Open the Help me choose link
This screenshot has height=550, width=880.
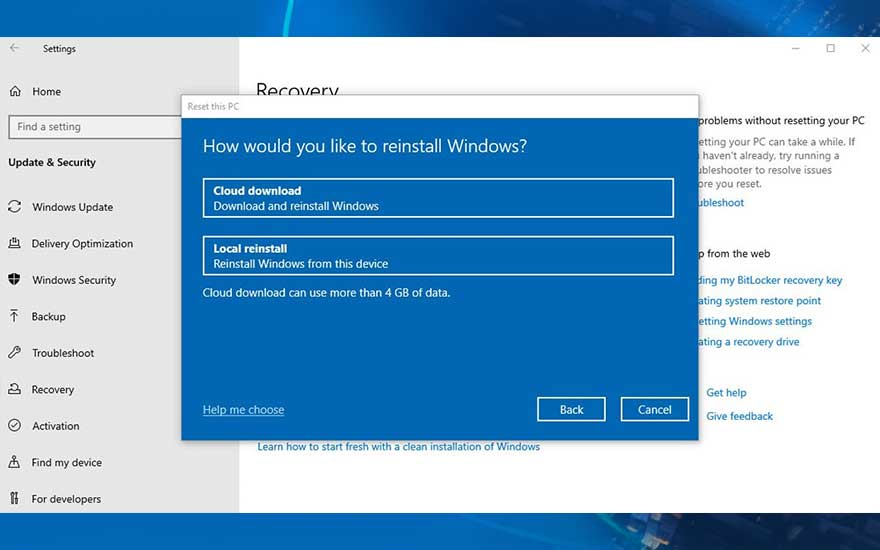click(x=243, y=410)
